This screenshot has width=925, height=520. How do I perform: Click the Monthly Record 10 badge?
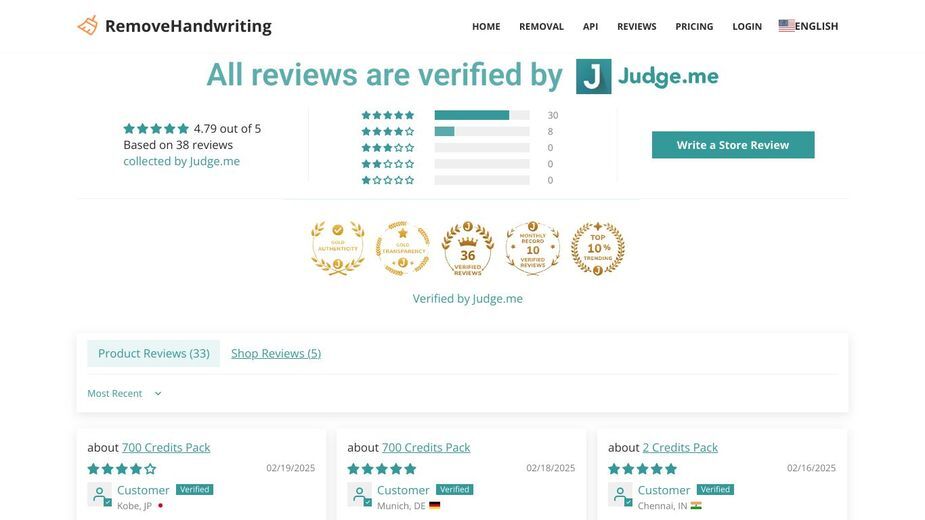coord(533,248)
